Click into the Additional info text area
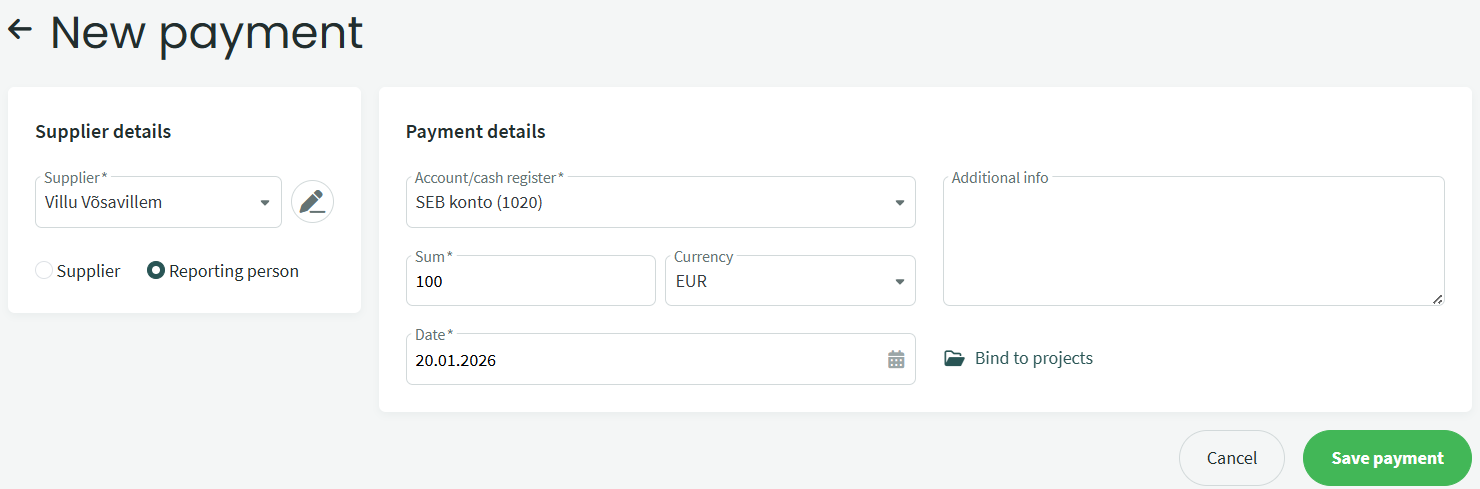This screenshot has height=489, width=1480. pyautogui.click(x=1192, y=245)
